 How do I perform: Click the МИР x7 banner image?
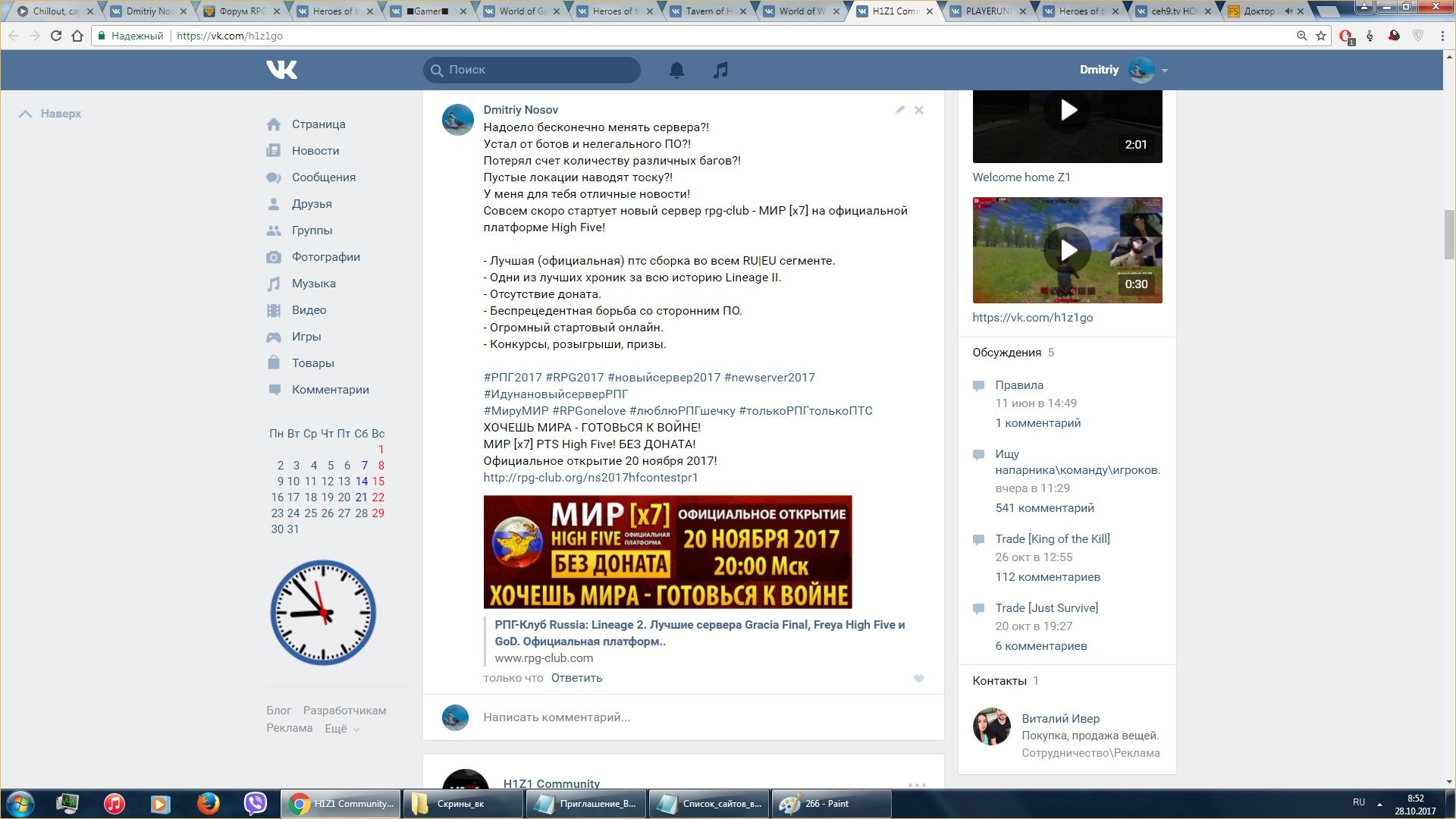tap(667, 552)
